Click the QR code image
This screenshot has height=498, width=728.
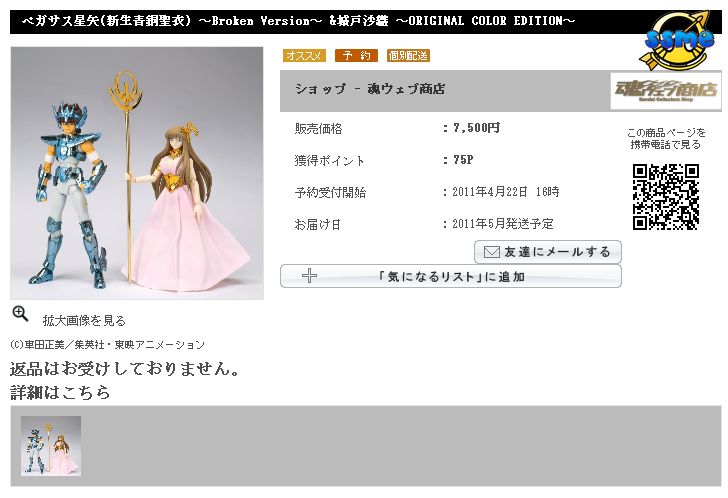pyautogui.click(x=665, y=197)
